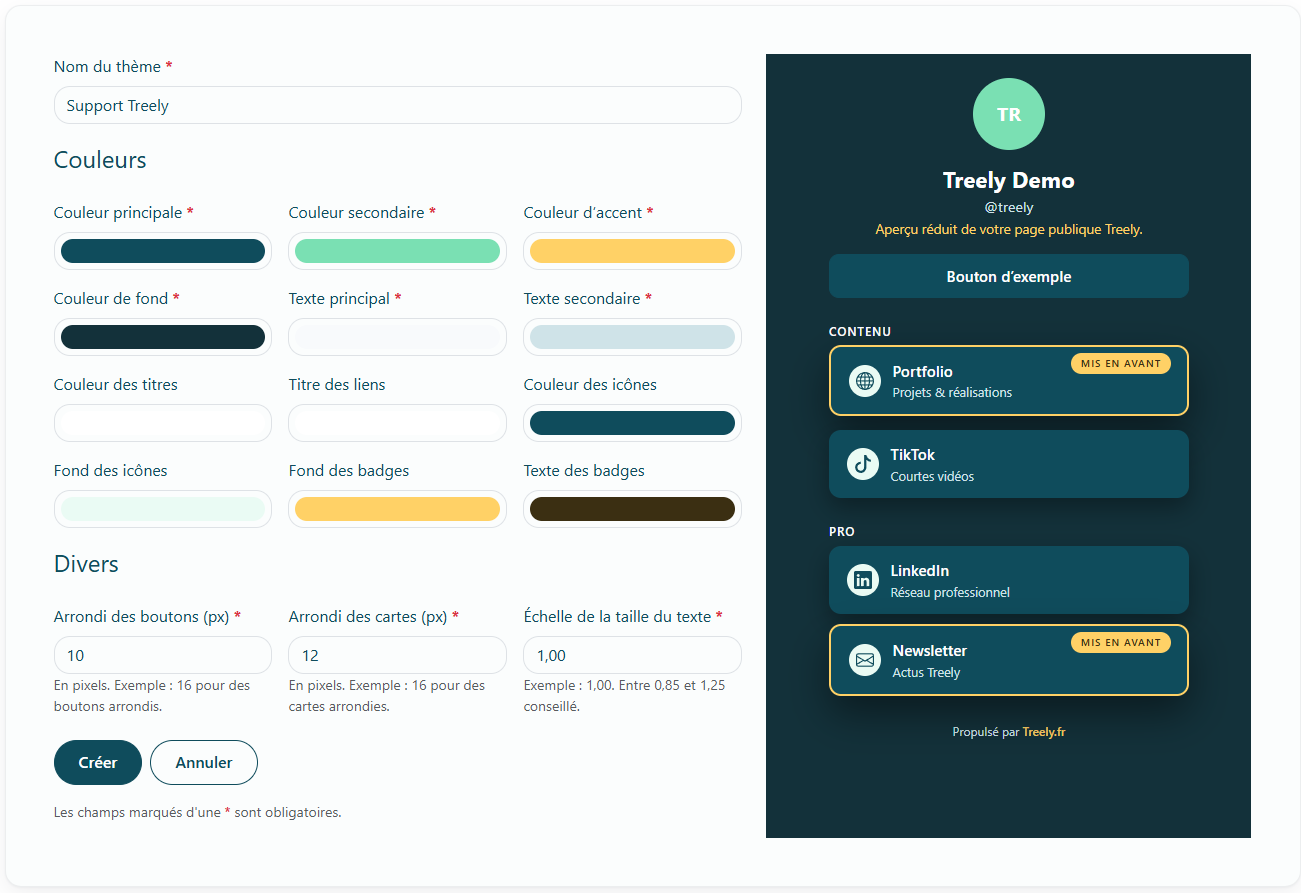
Task: Click the Divers section heading
Action: (86, 564)
